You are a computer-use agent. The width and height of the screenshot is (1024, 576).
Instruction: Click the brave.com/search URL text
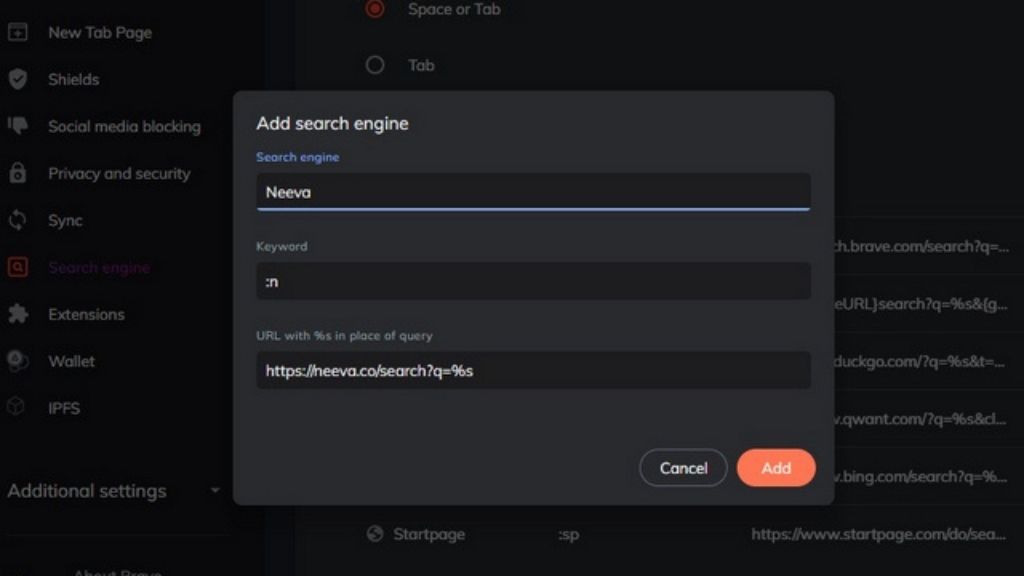(x=922, y=247)
